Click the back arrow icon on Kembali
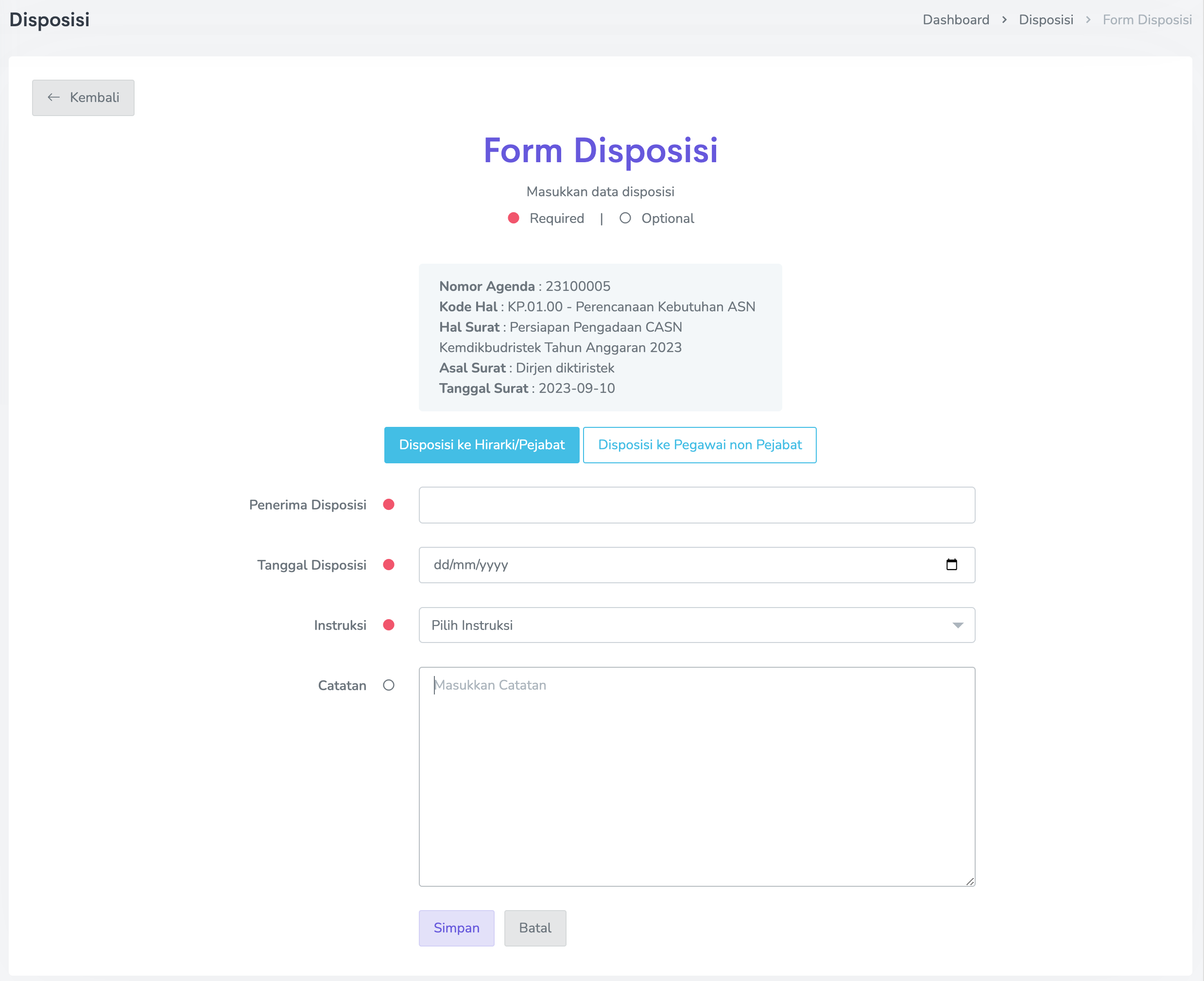 (x=54, y=97)
